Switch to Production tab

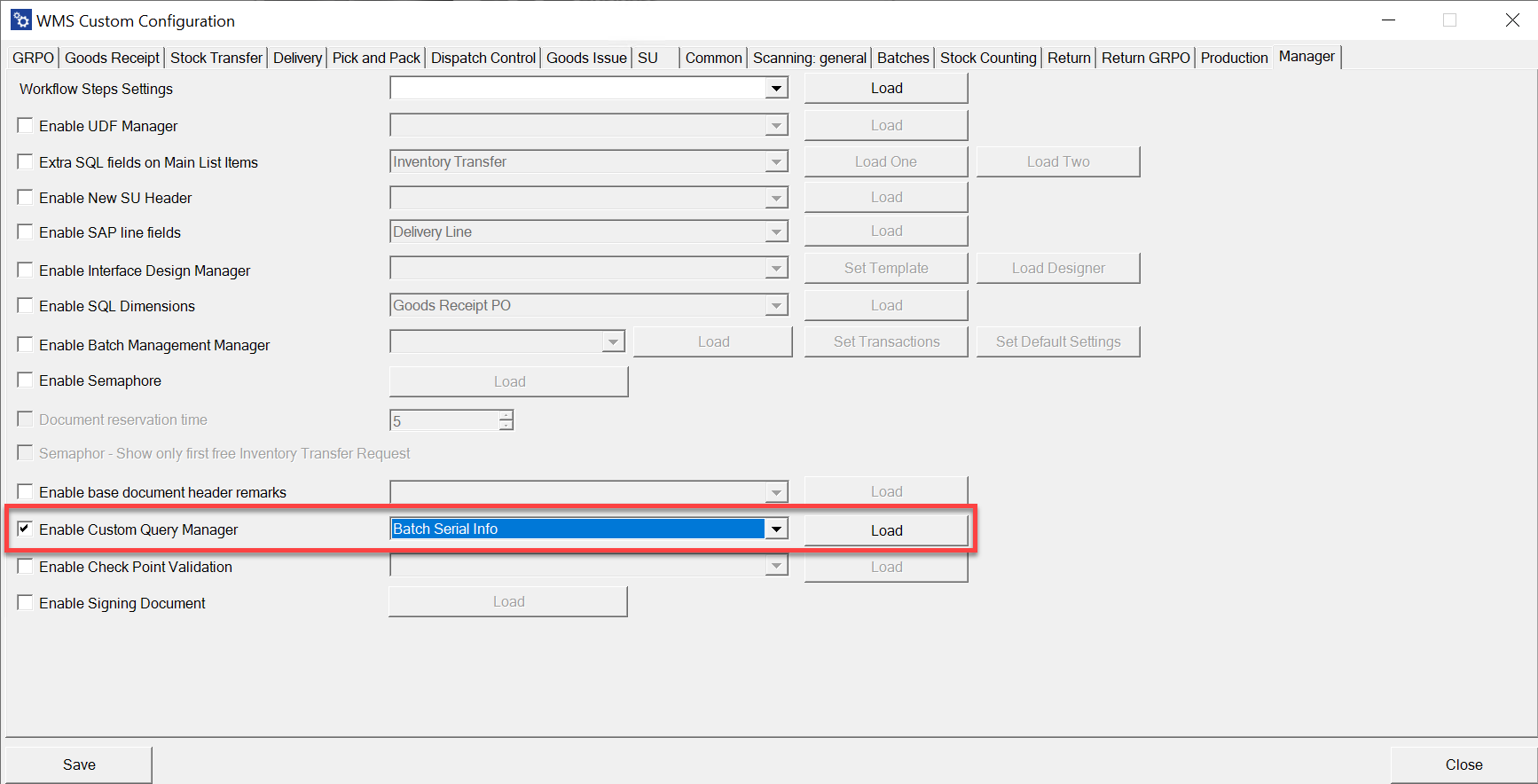tap(1235, 58)
